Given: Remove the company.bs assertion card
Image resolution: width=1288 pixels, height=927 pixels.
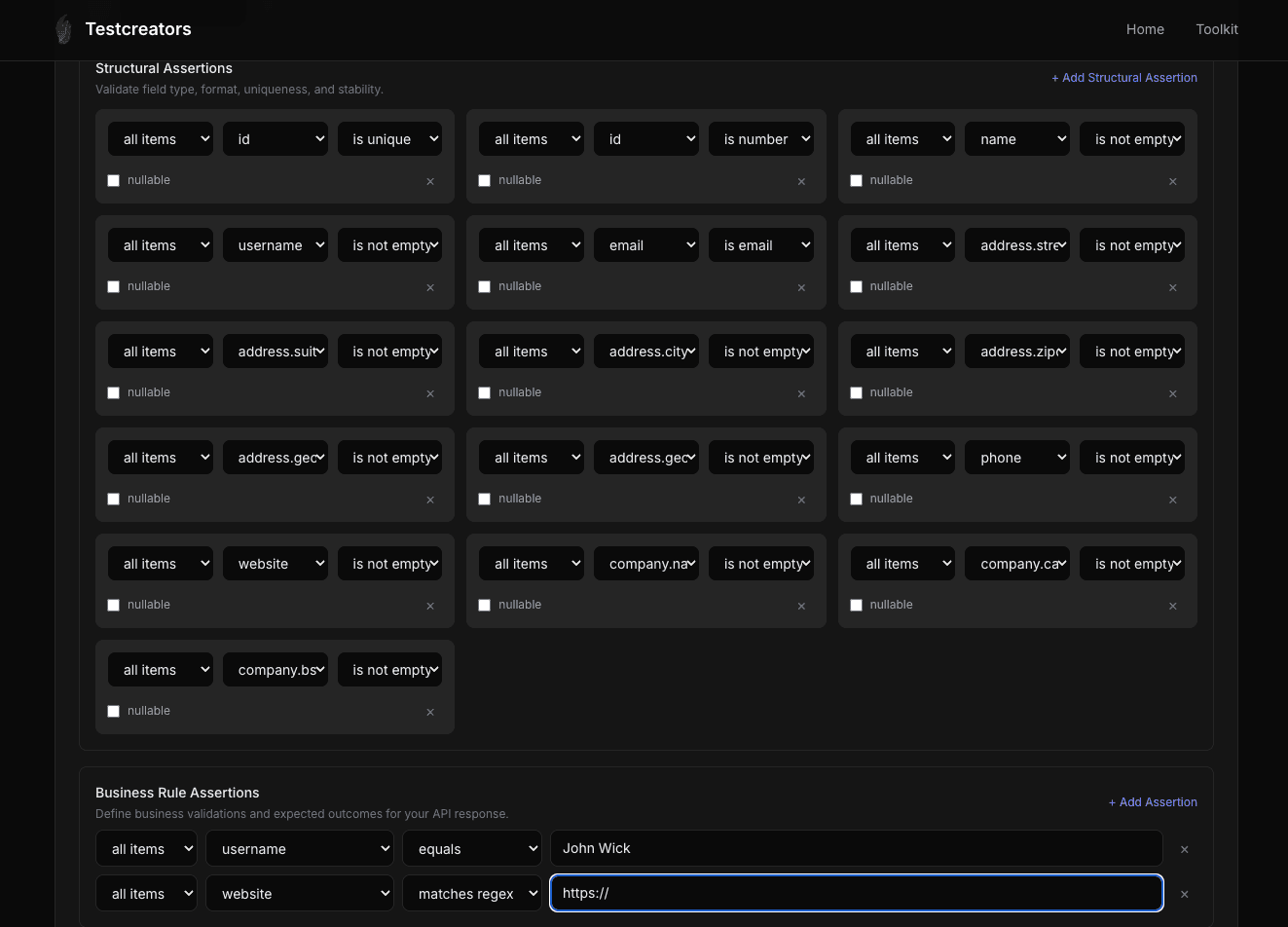Looking at the screenshot, I should [430, 712].
